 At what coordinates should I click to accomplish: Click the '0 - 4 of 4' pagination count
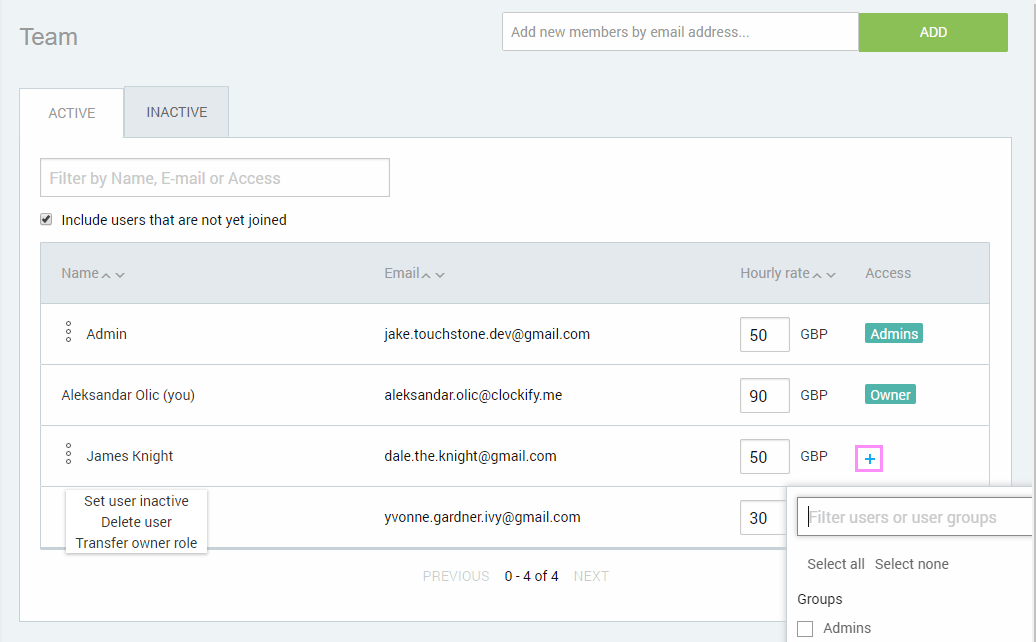click(531, 577)
